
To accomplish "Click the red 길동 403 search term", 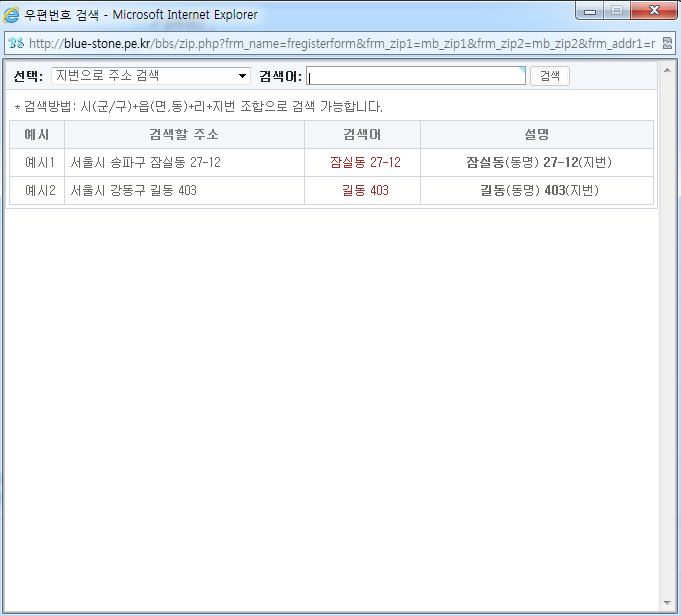I will tap(365, 190).
